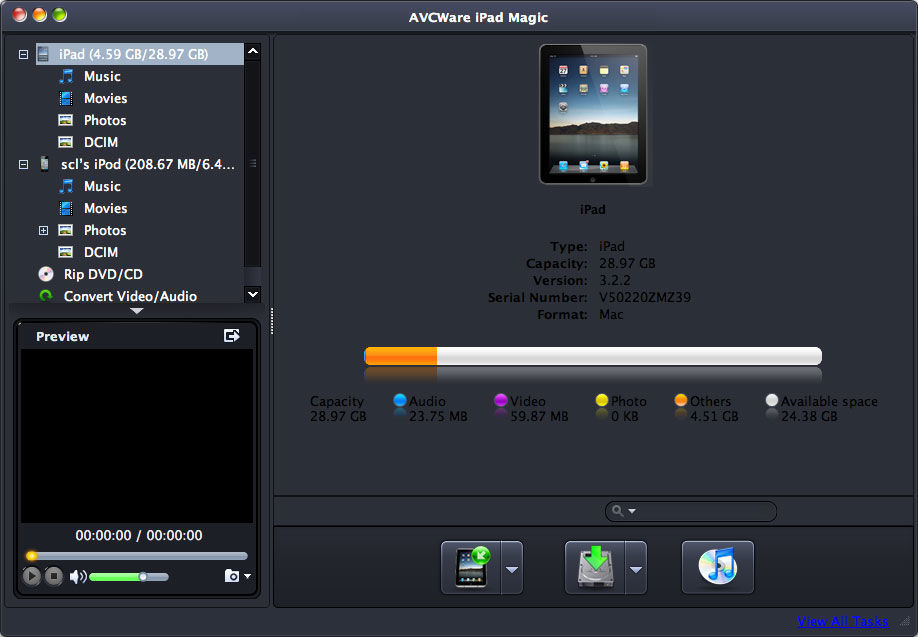This screenshot has width=918, height=637.
Task: Click the blue Audio legend dot
Action: tap(400, 400)
